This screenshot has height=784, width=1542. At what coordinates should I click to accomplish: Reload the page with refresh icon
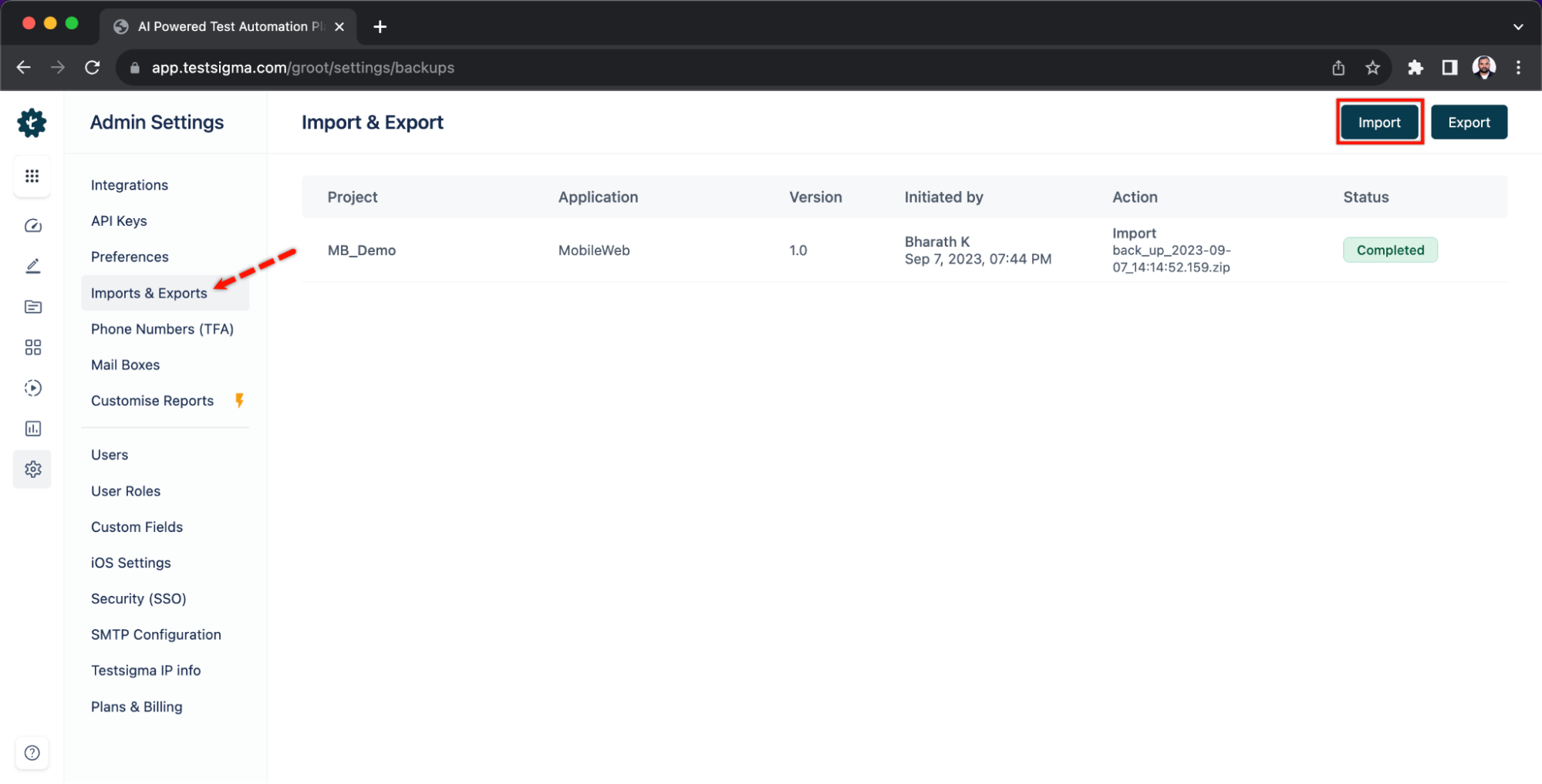tap(93, 68)
